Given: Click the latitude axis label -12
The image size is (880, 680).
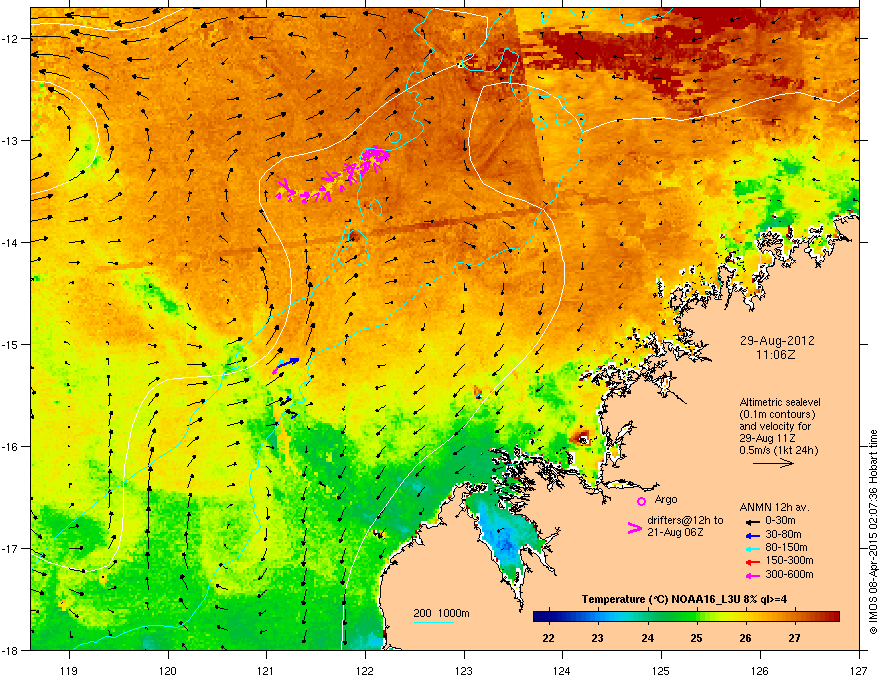Looking at the screenshot, I should [x=11, y=38].
